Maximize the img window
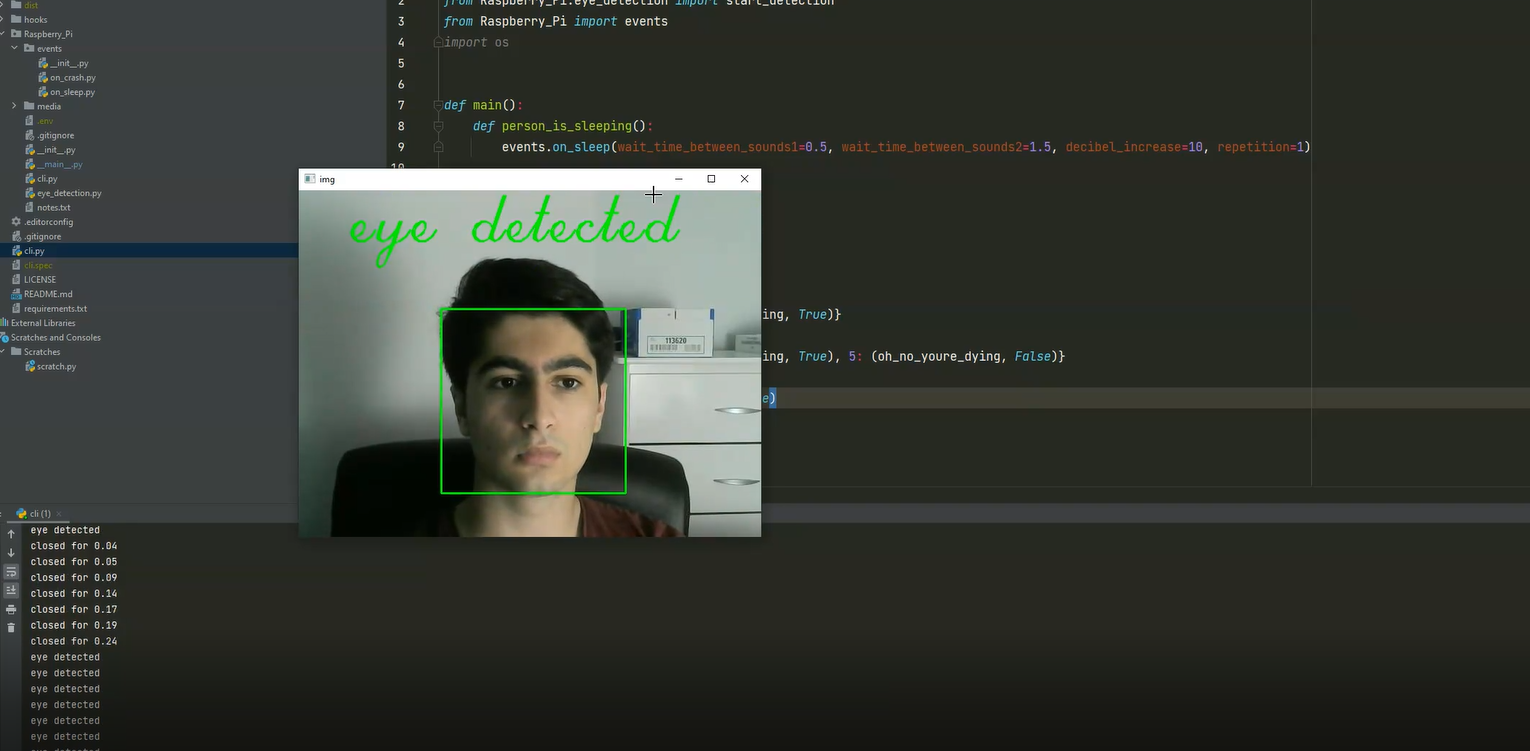Image resolution: width=1530 pixels, height=751 pixels. (x=711, y=179)
